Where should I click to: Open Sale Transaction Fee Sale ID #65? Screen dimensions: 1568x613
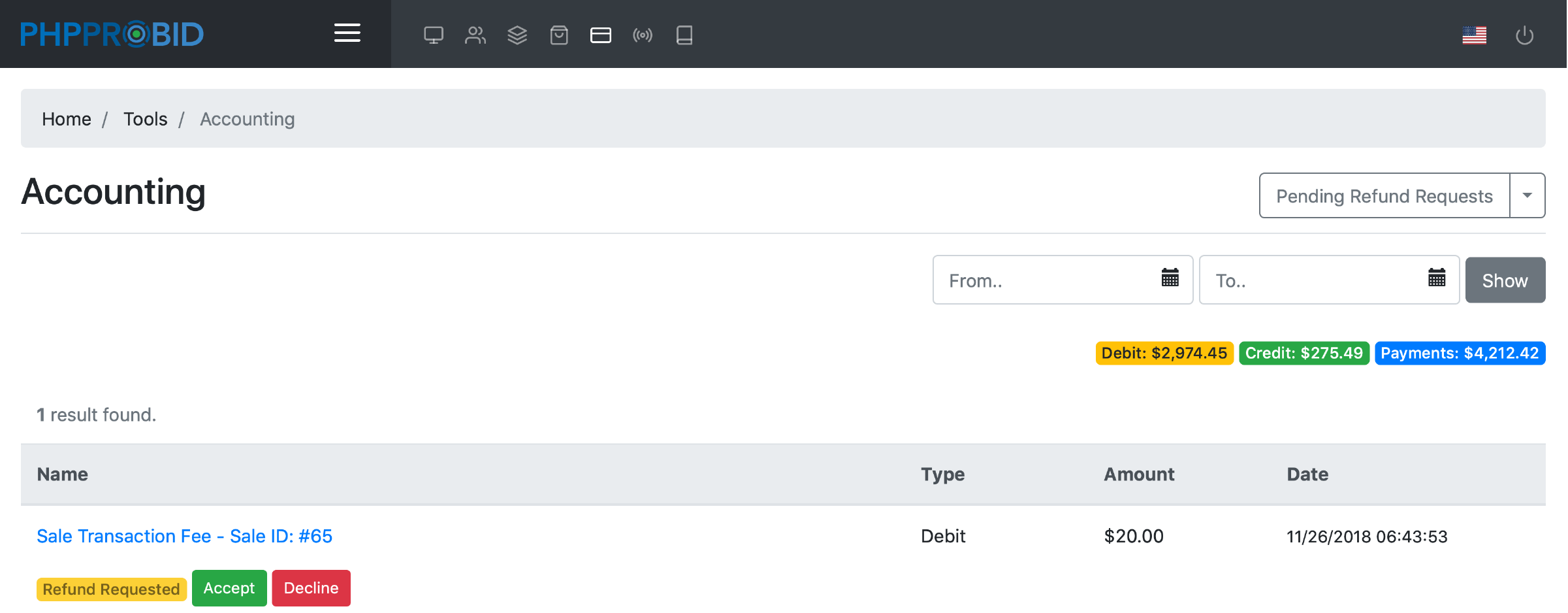pyautogui.click(x=184, y=536)
